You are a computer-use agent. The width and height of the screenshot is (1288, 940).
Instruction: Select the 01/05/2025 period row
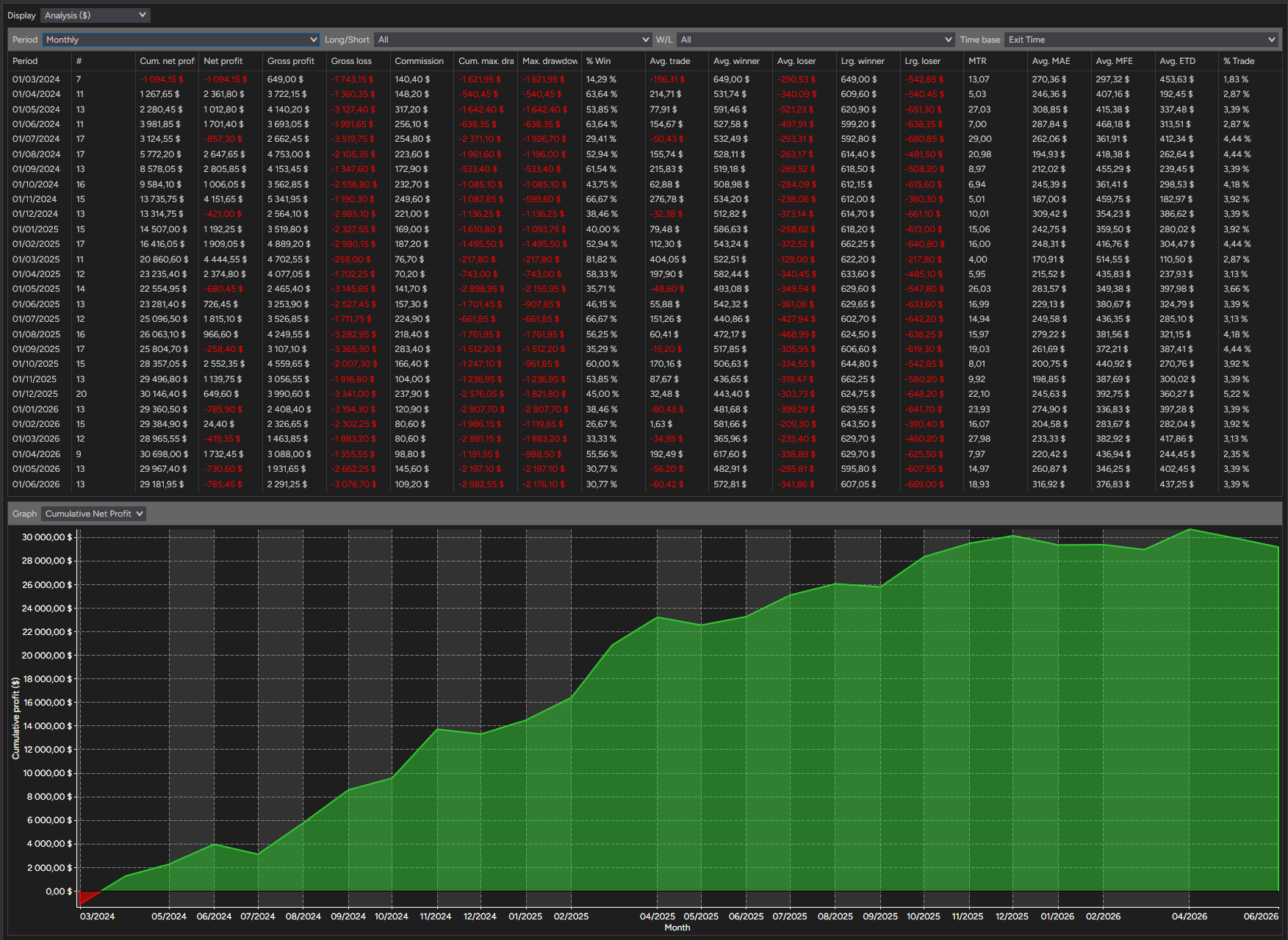645,289
